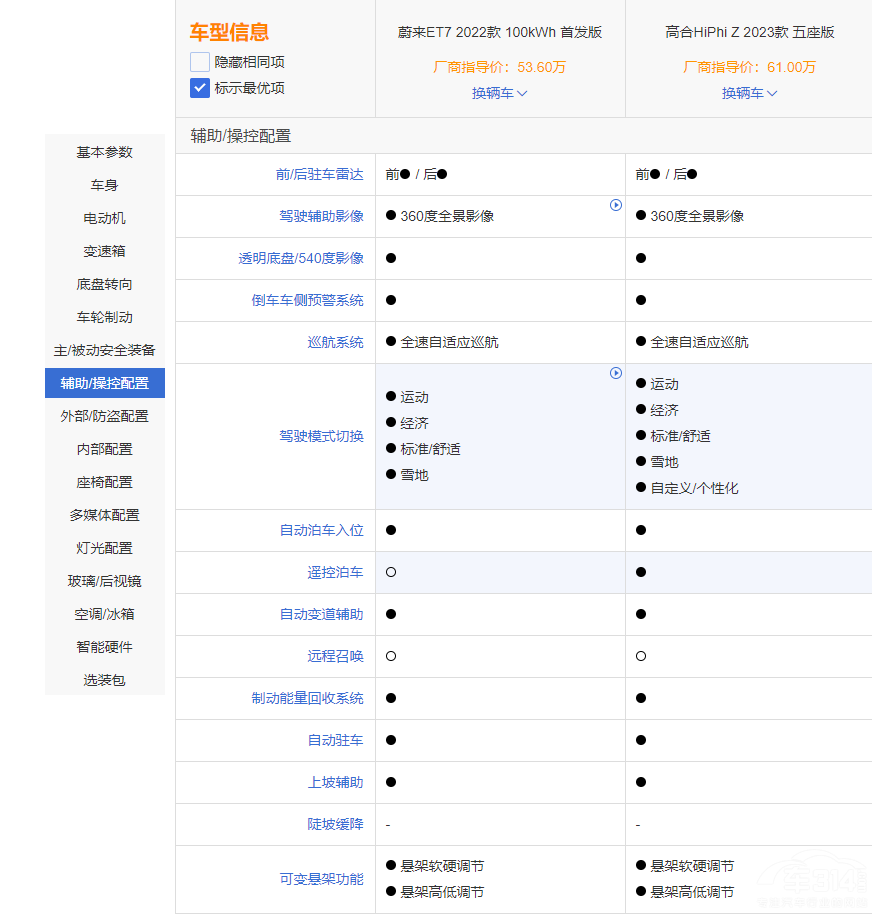This screenshot has width=872, height=914.
Task: Jump to 座椅配置 sidebar item
Action: coord(105,482)
